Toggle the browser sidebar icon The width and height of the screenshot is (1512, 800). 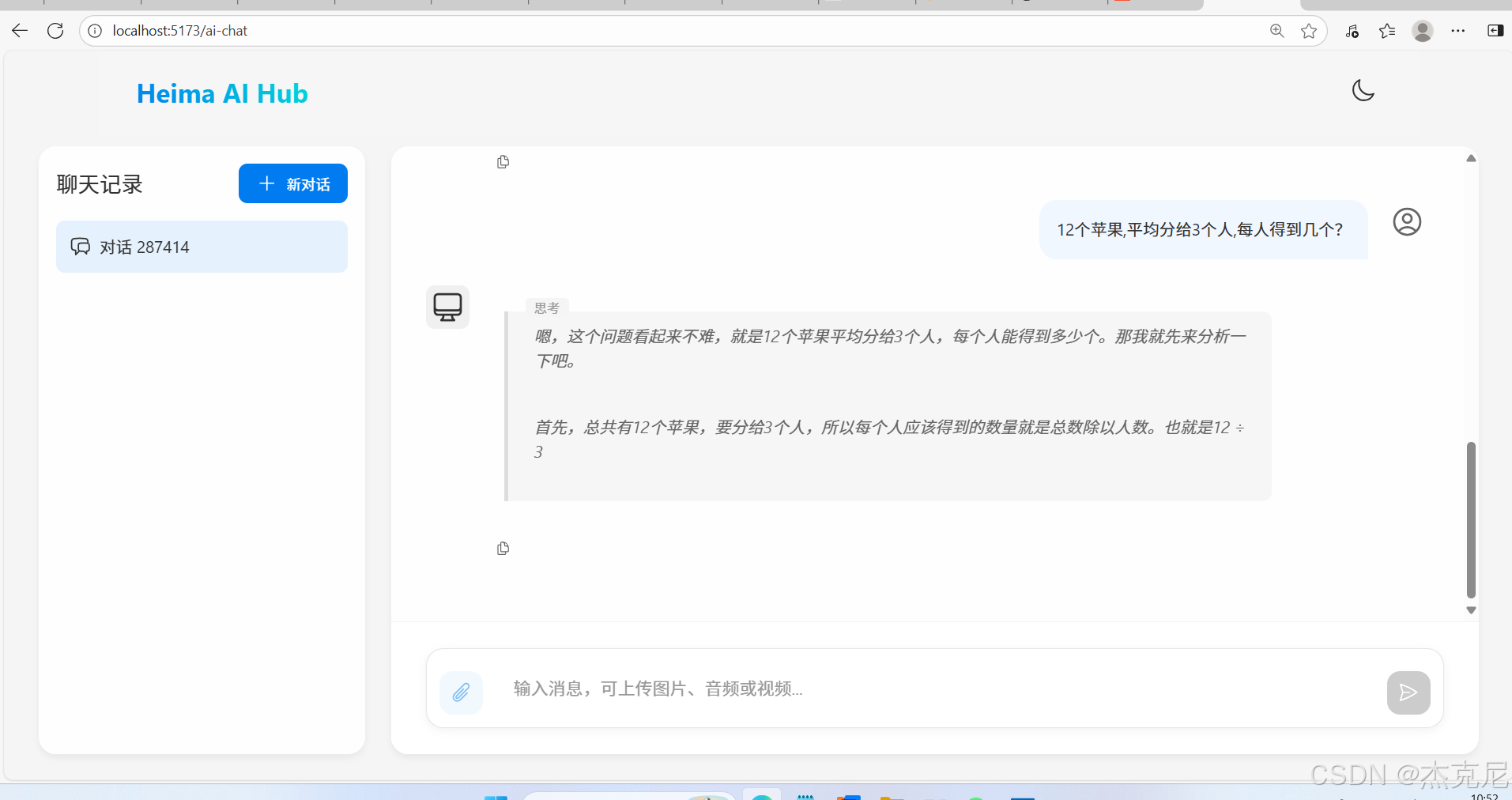point(1495,31)
